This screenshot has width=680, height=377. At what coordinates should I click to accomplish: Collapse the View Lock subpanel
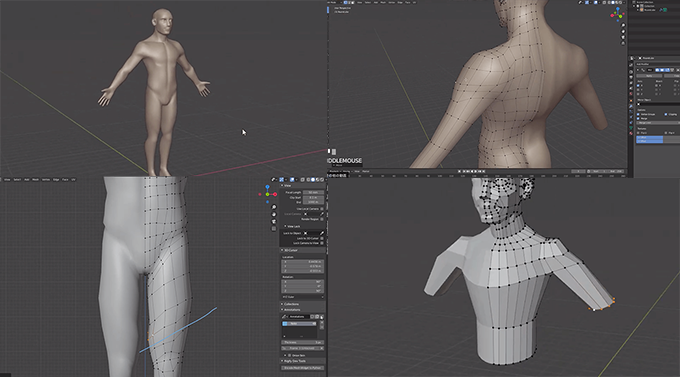click(x=285, y=226)
